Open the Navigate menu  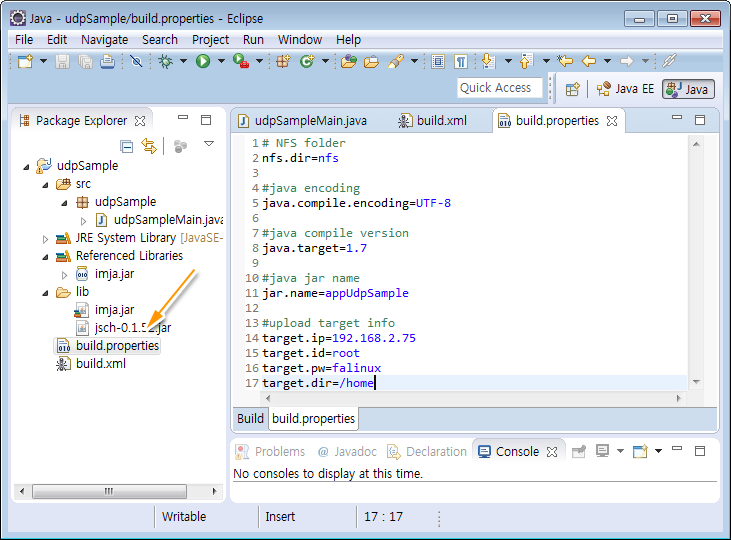[104, 40]
